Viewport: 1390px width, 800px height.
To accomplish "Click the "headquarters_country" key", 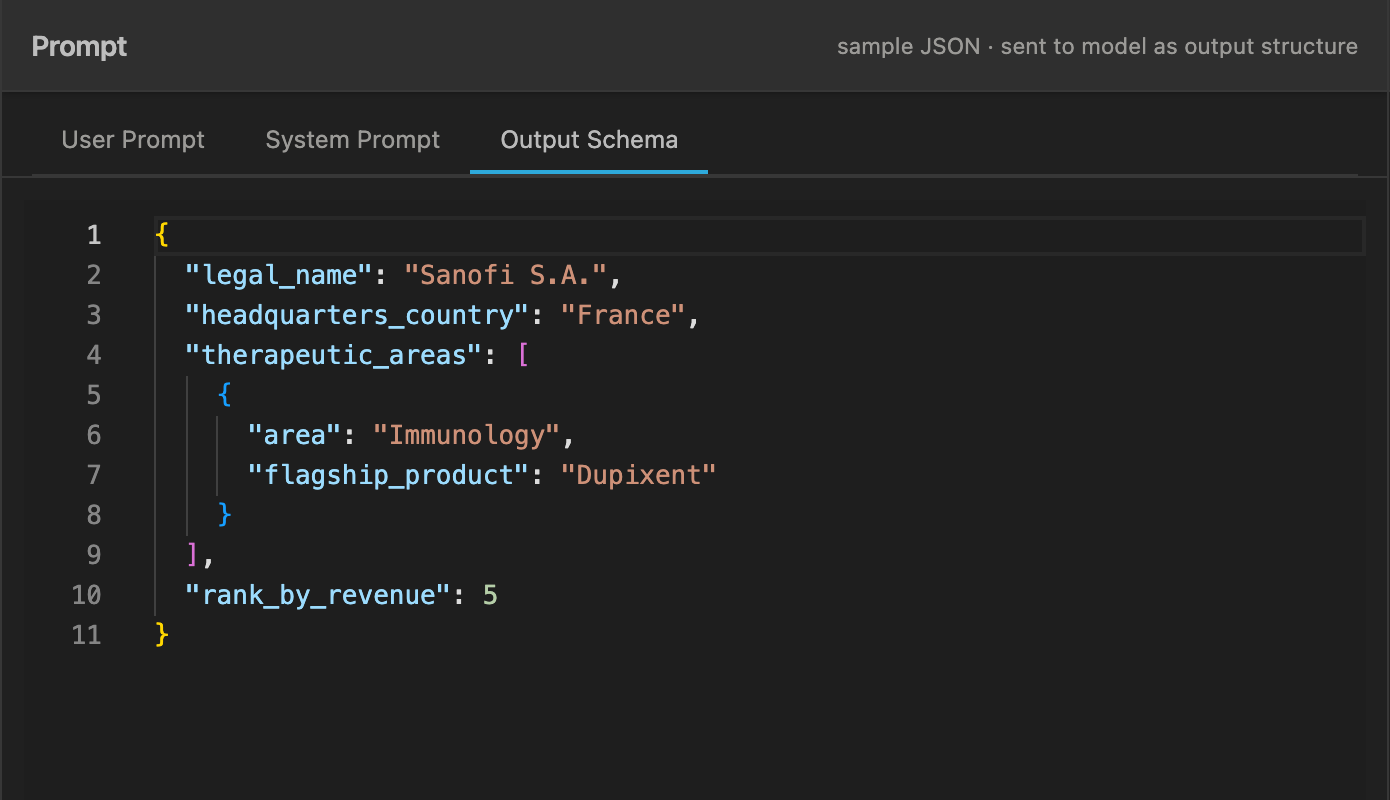I will [x=357, y=315].
